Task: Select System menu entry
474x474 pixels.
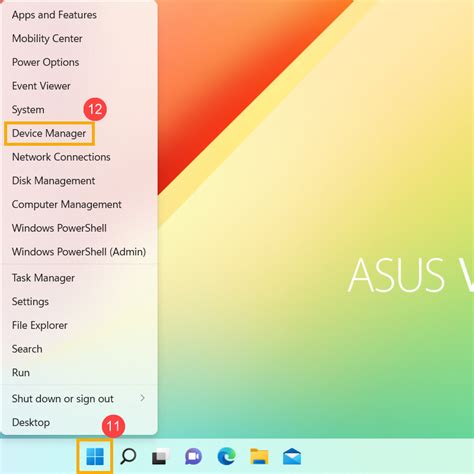Action: pos(79,109)
